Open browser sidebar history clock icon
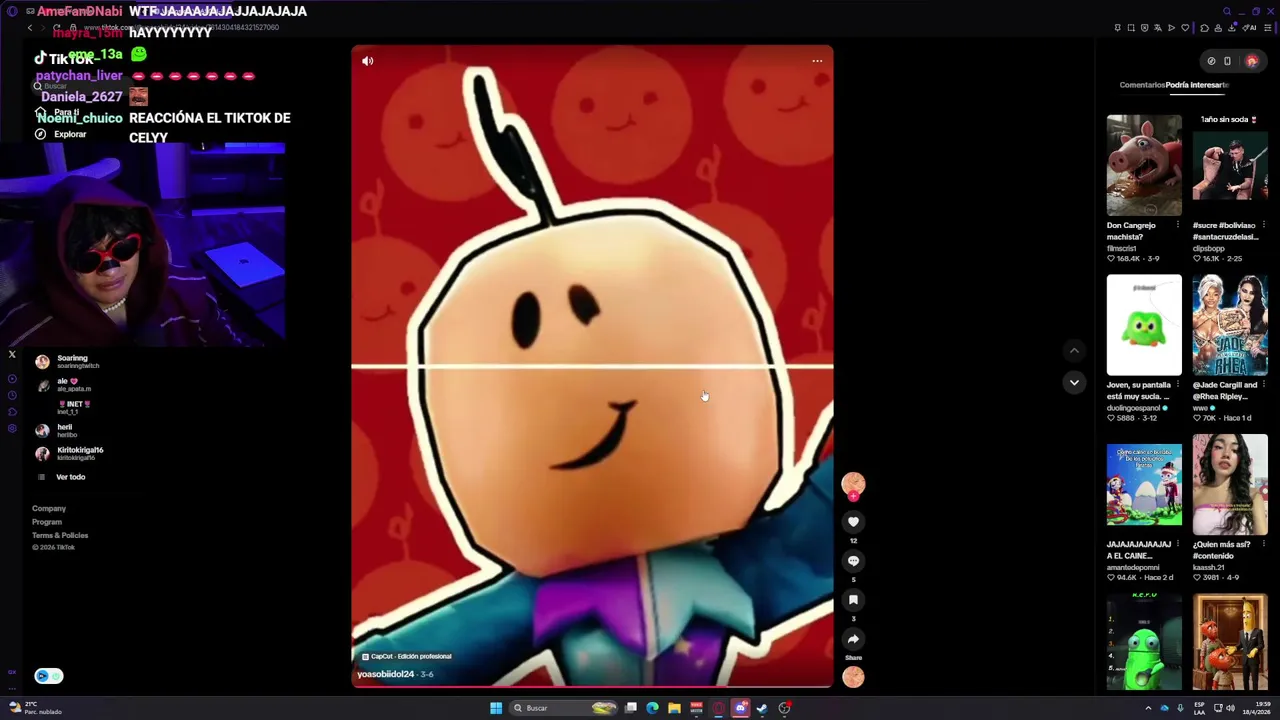This screenshot has width=1280, height=720. [x=12, y=396]
